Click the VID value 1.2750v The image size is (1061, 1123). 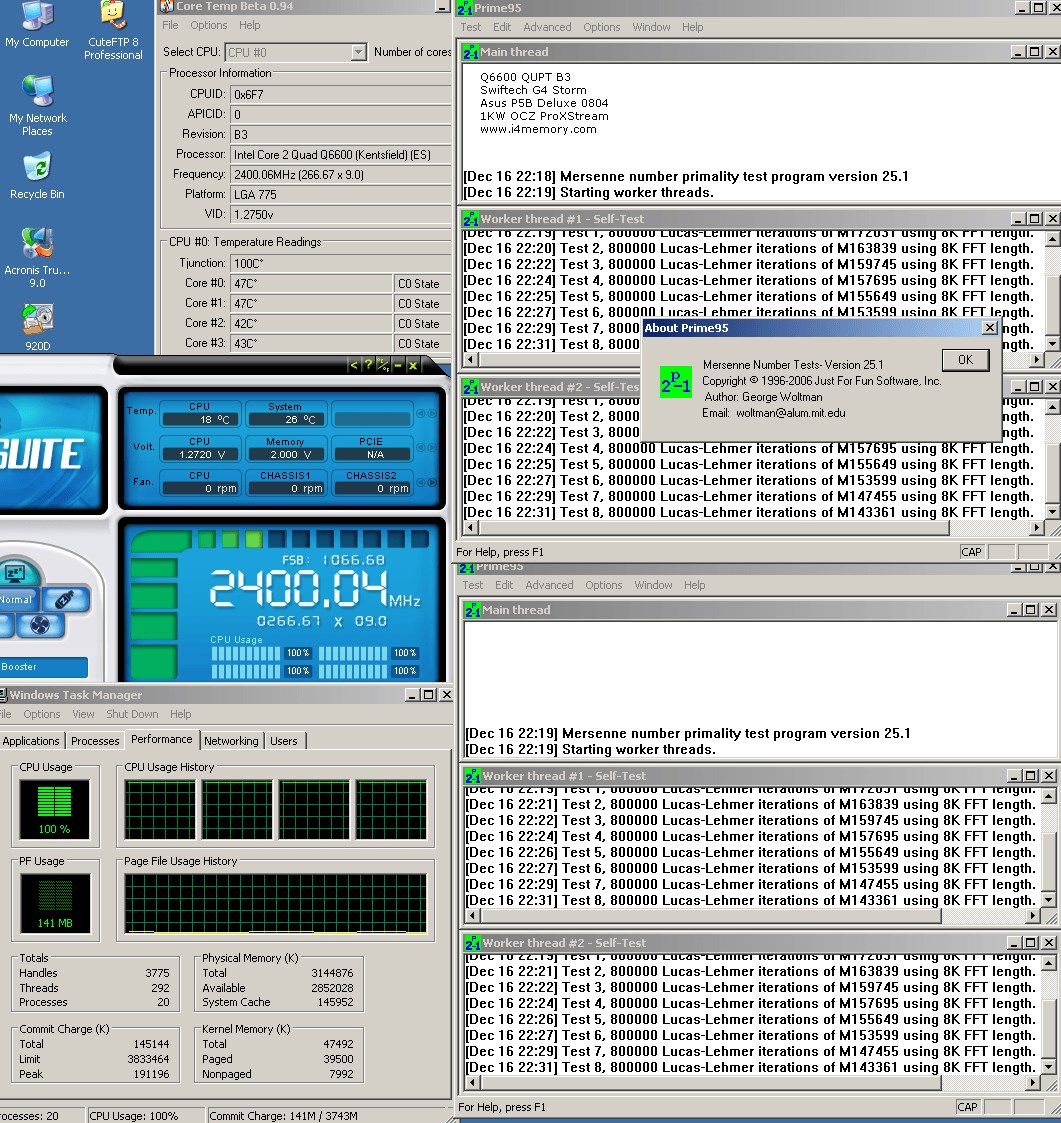[x=340, y=214]
